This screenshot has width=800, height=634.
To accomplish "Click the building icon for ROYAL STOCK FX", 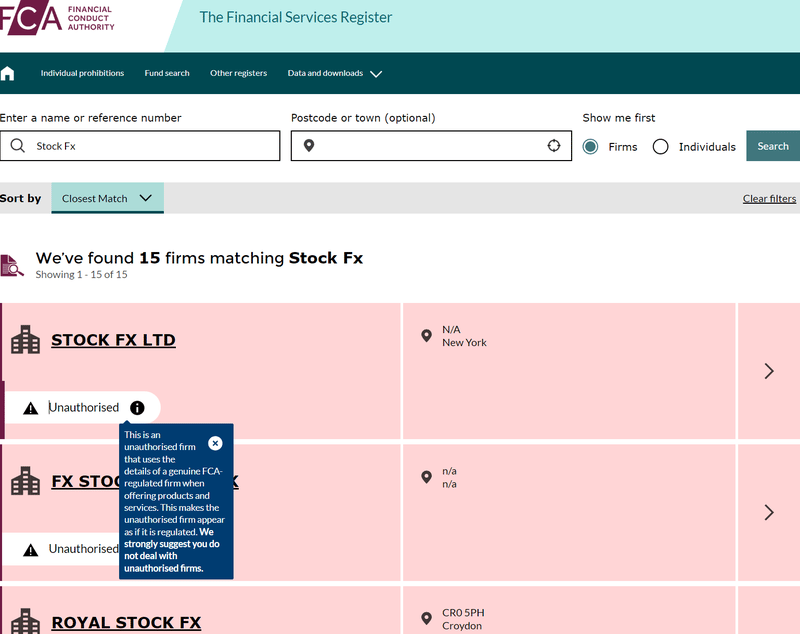I will [26, 621].
